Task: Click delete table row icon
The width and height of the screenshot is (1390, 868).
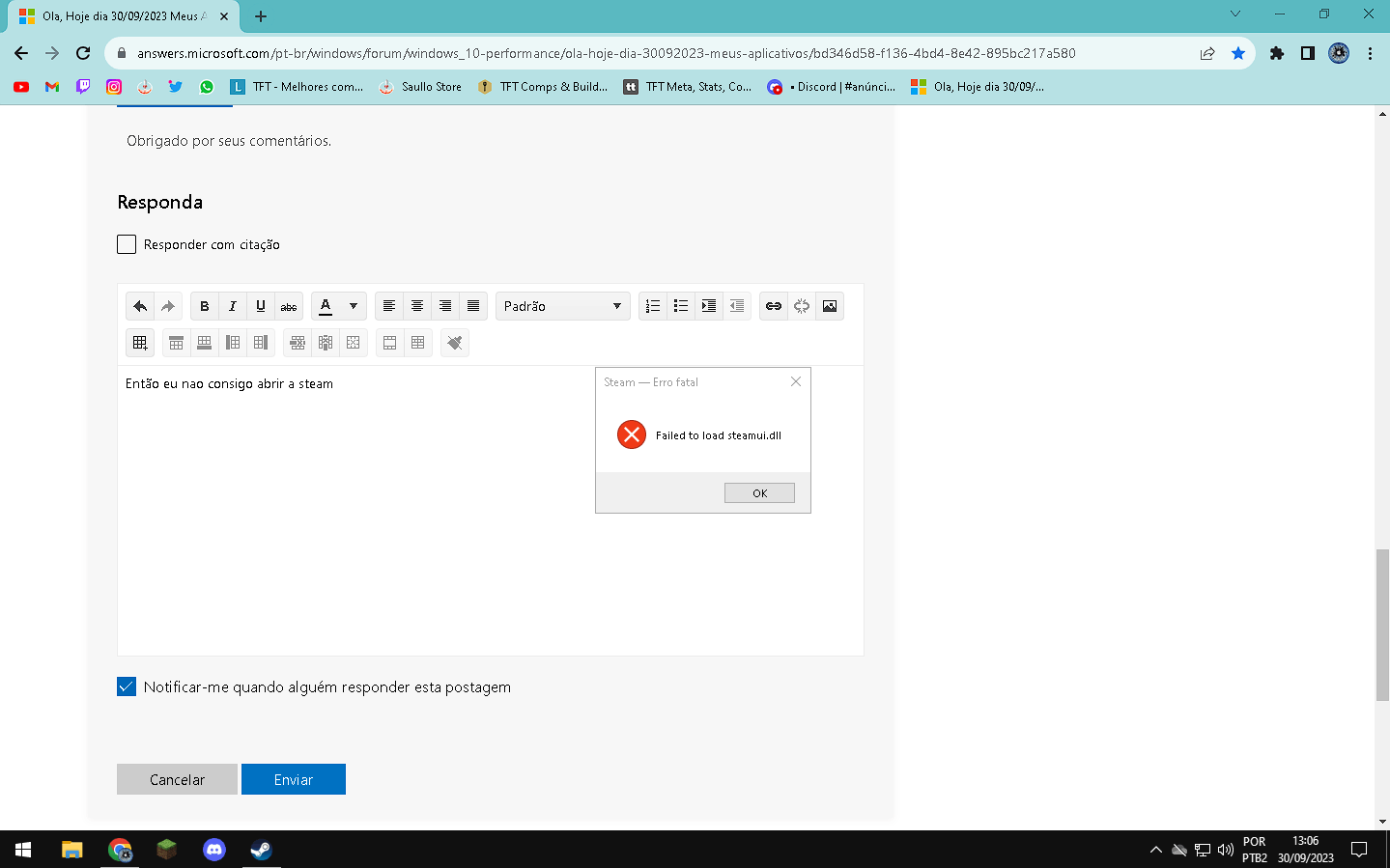Action: (x=298, y=343)
